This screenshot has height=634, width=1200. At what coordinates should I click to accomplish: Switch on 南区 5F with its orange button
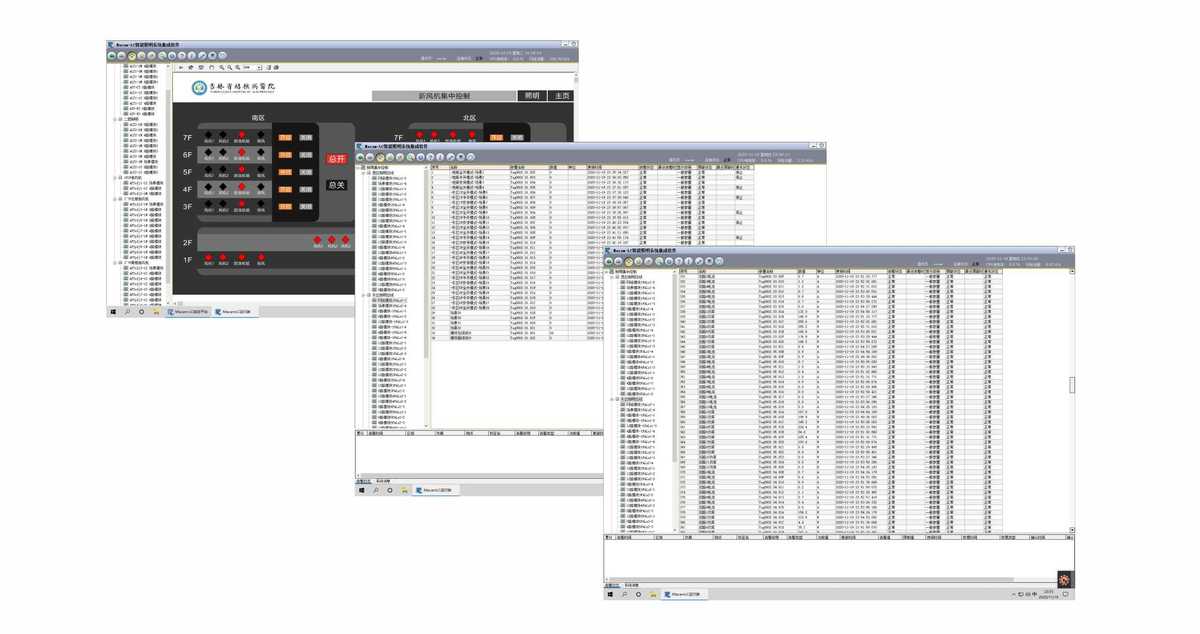pyautogui.click(x=285, y=172)
